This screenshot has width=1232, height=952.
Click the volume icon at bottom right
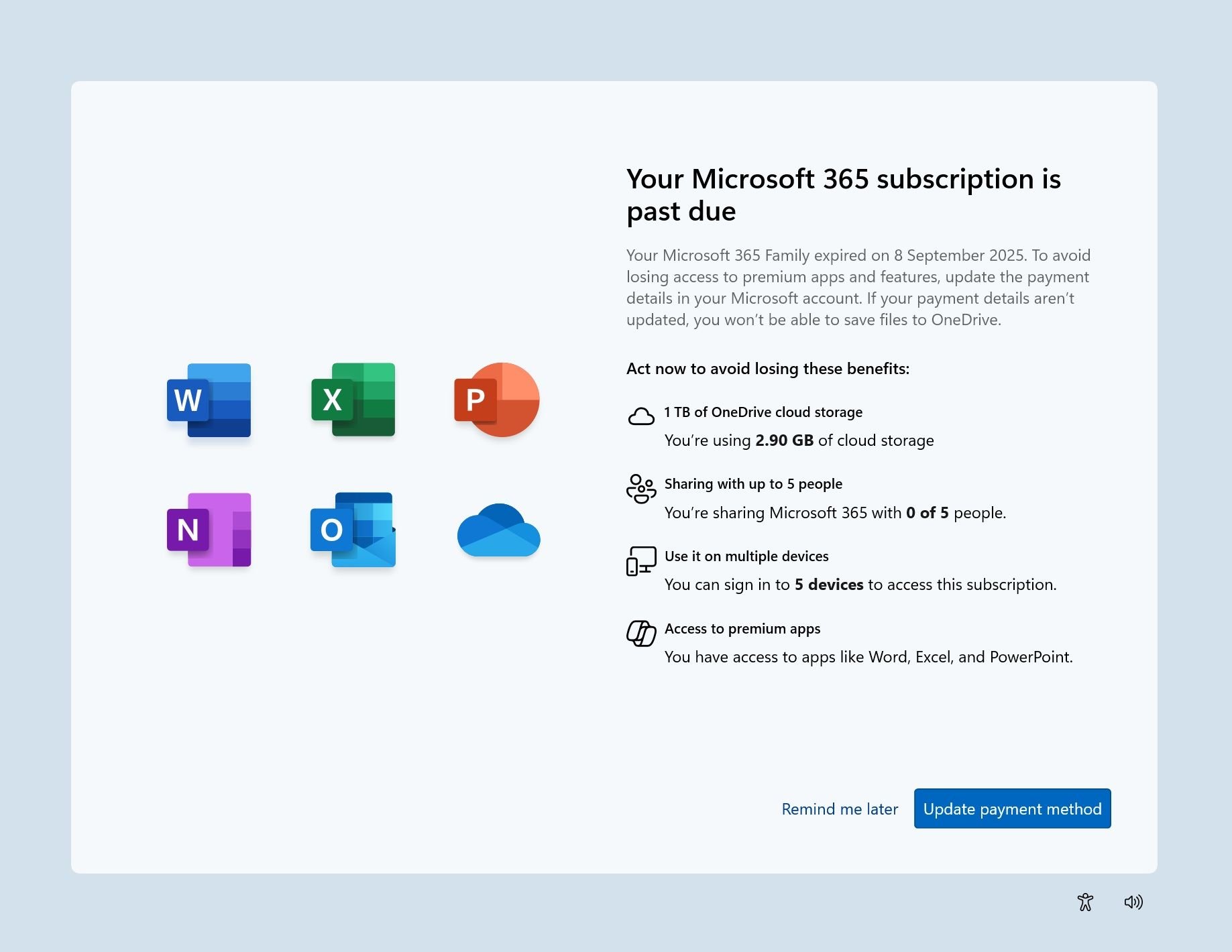[1135, 902]
